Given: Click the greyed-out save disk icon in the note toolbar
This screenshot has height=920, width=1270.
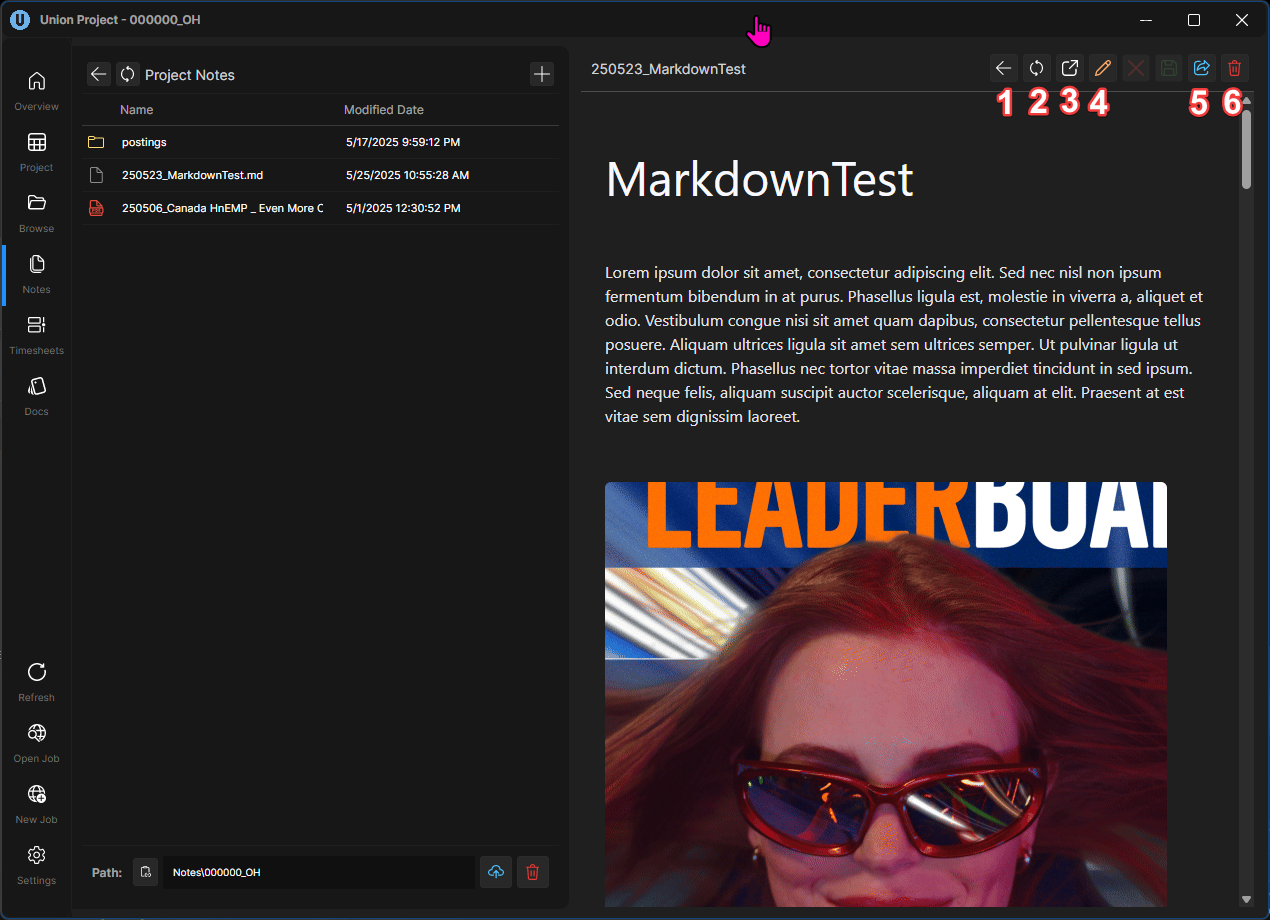Looking at the screenshot, I should coord(1168,68).
